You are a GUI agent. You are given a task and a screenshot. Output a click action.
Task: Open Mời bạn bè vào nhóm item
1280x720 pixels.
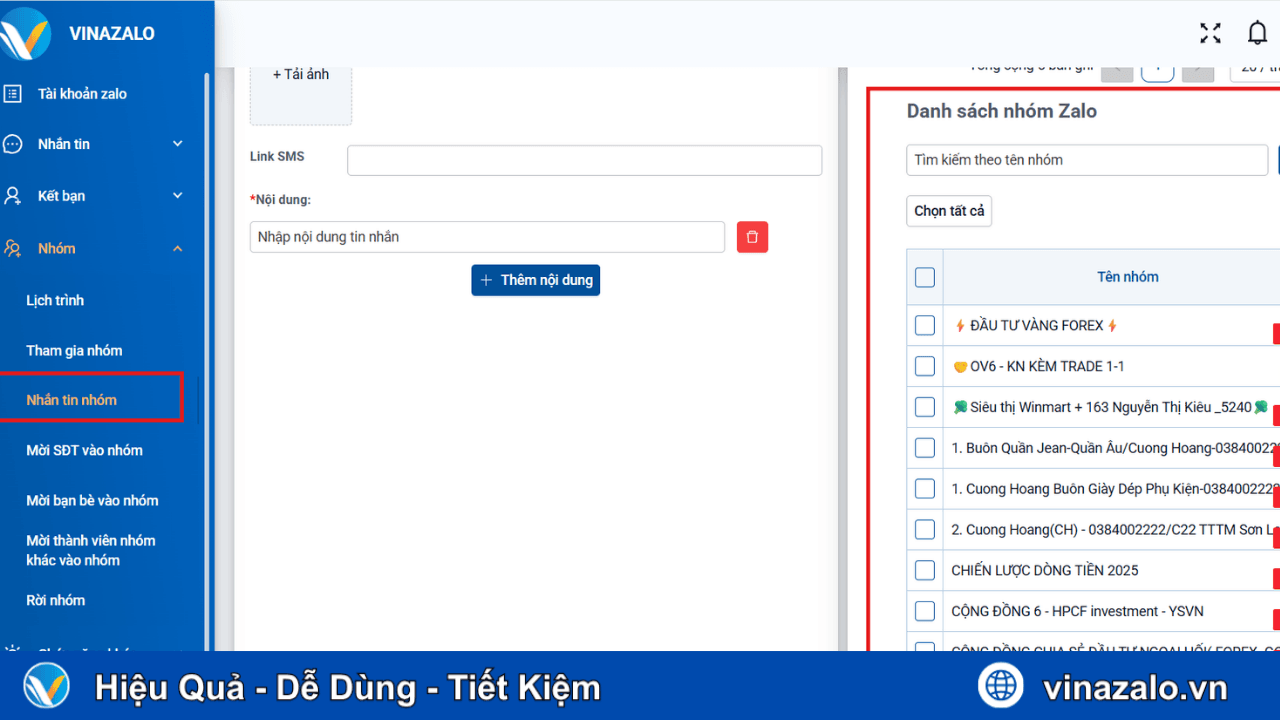[92, 500]
